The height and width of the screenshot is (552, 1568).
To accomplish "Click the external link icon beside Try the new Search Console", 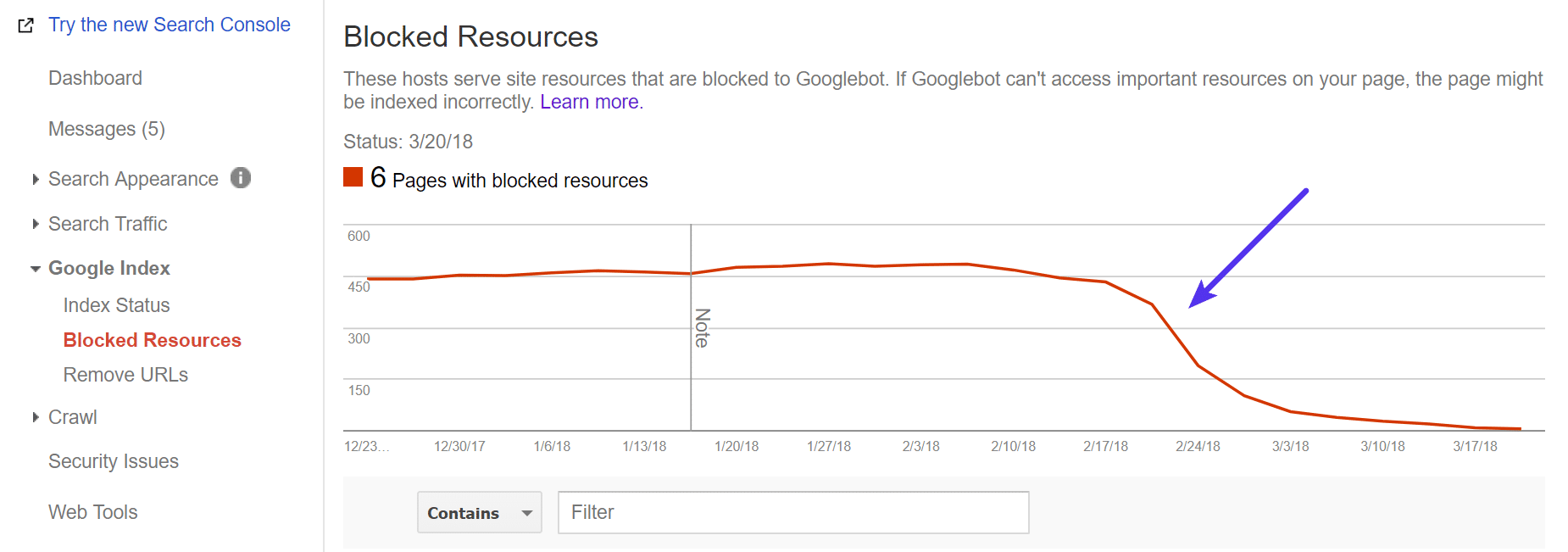I will pos(26,25).
